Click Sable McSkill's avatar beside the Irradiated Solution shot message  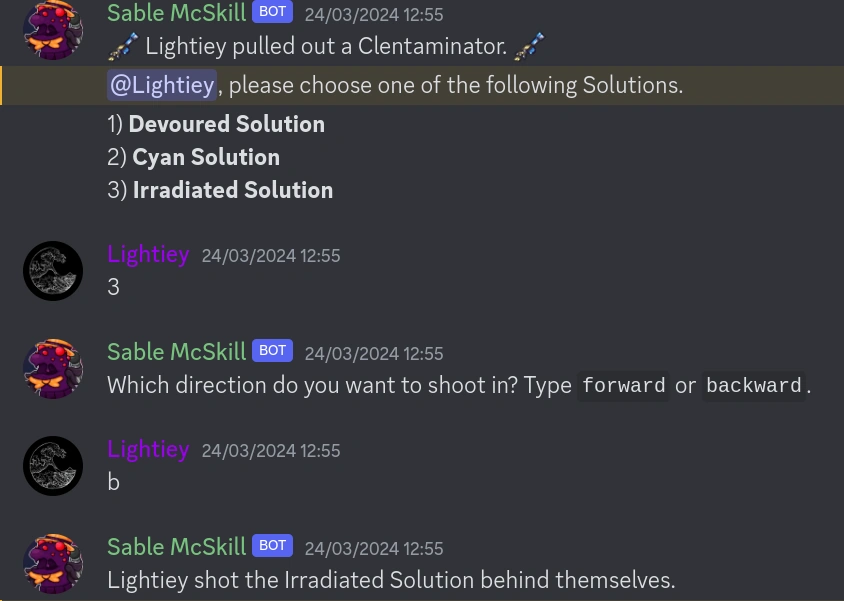click(x=53, y=563)
